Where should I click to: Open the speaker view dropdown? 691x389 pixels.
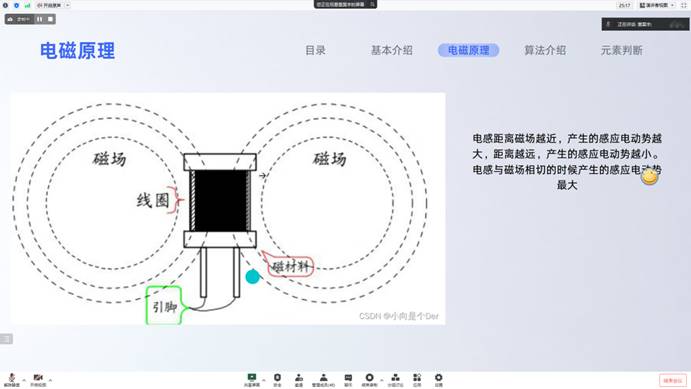(657, 5)
